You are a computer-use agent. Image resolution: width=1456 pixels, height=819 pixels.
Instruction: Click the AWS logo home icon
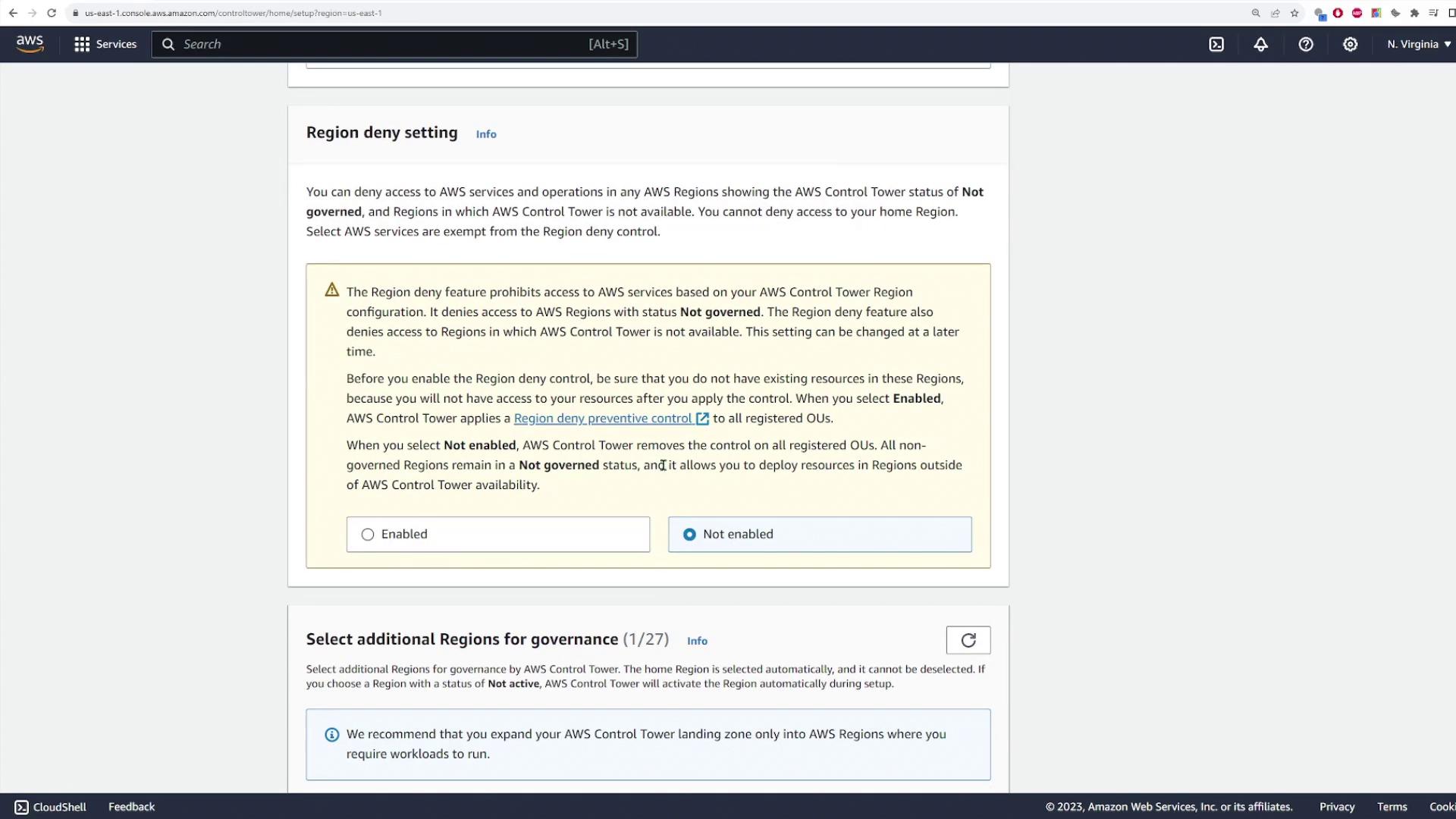coord(30,44)
